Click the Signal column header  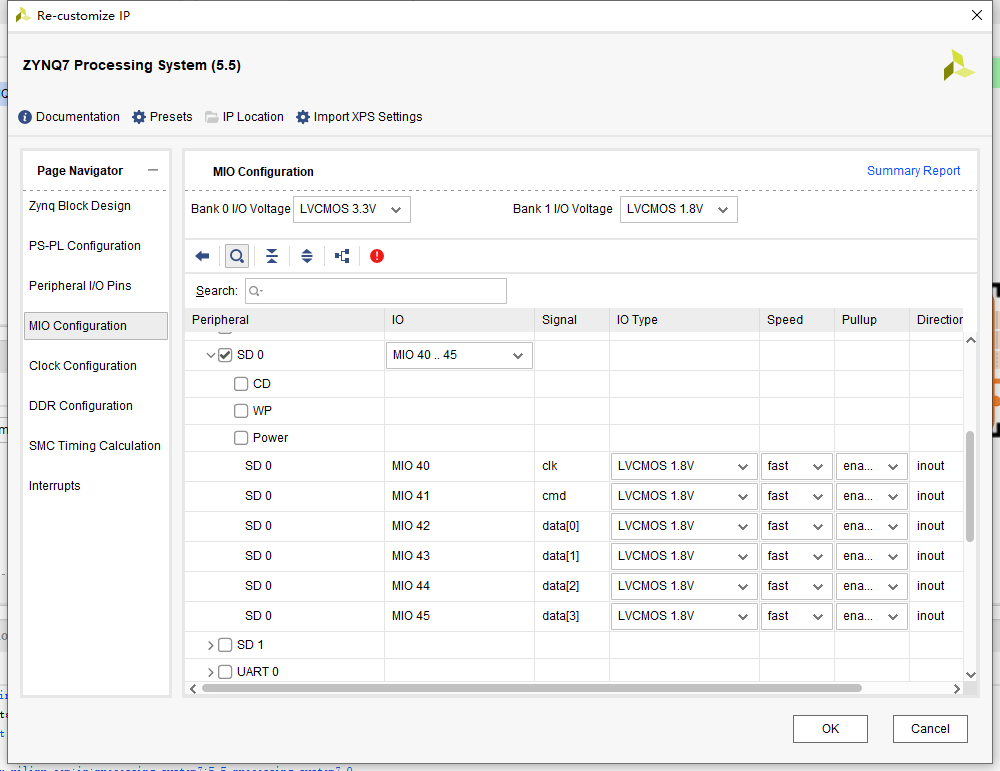pyautogui.click(x=572, y=320)
